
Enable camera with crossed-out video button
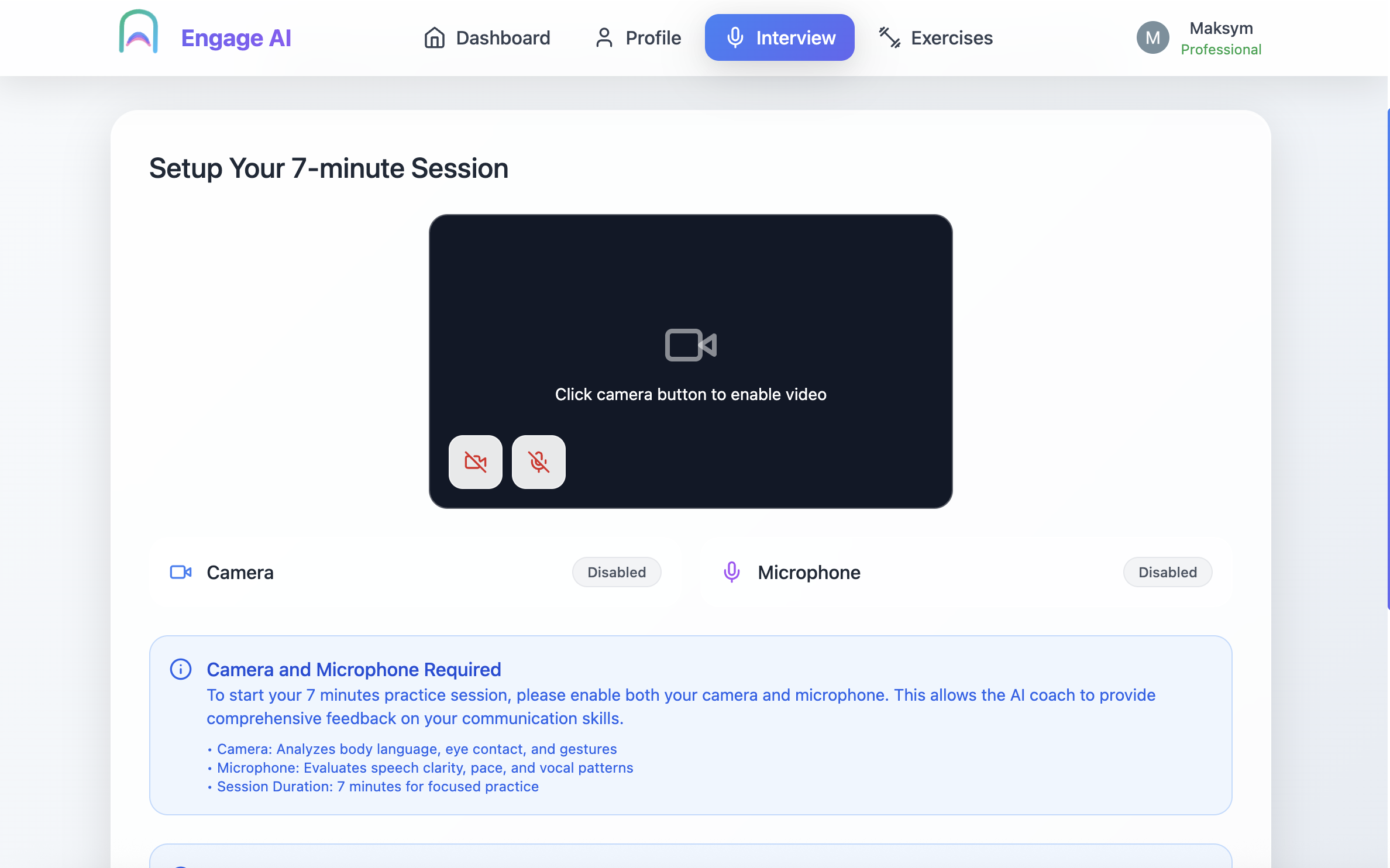coord(475,462)
